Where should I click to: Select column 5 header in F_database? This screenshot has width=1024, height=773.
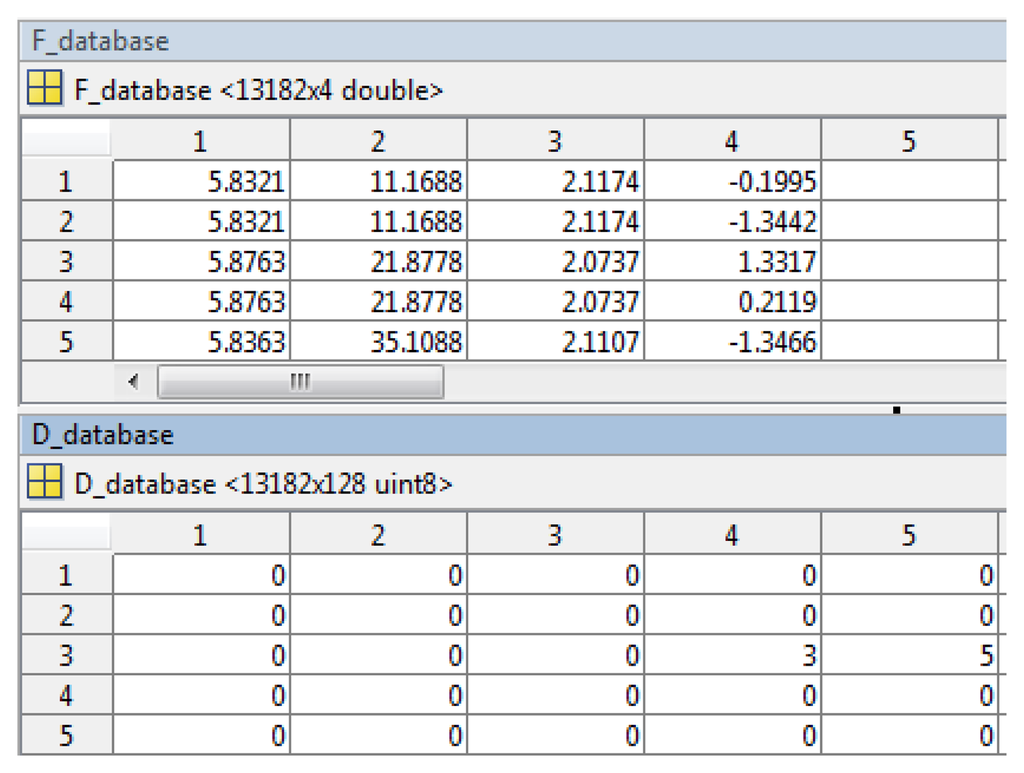909,140
